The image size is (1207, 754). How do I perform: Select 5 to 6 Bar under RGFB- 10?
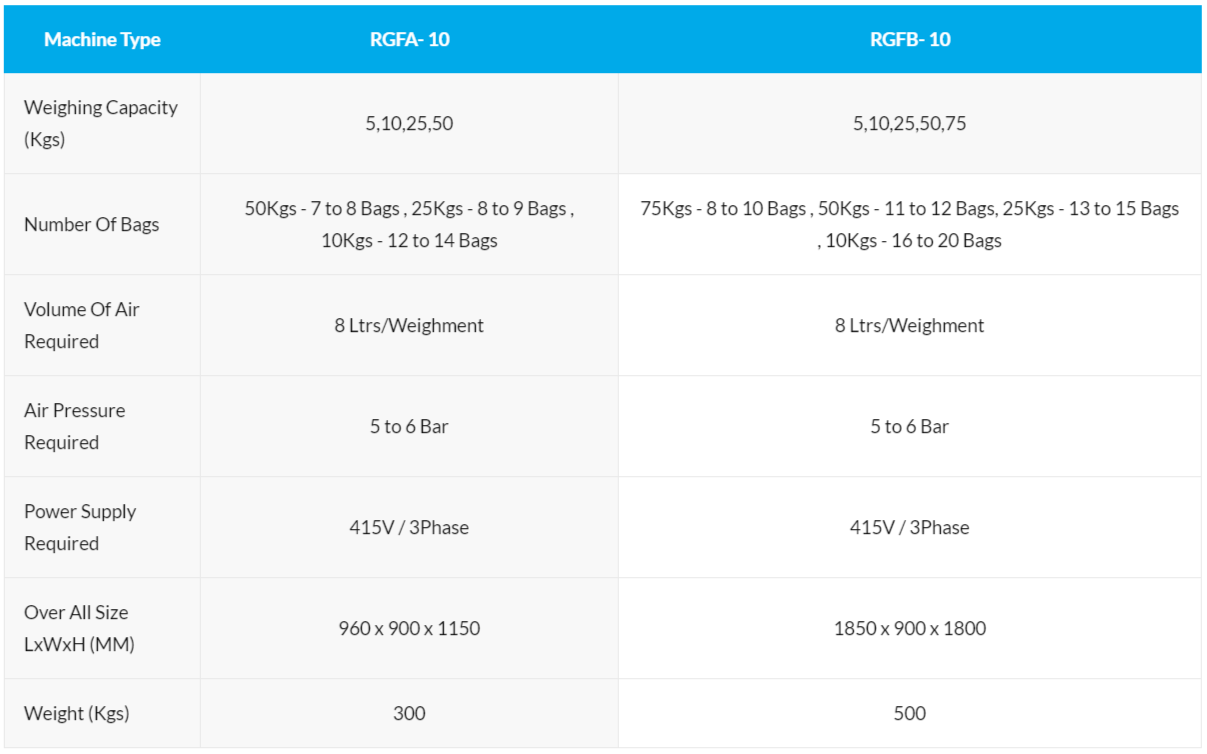pos(910,427)
